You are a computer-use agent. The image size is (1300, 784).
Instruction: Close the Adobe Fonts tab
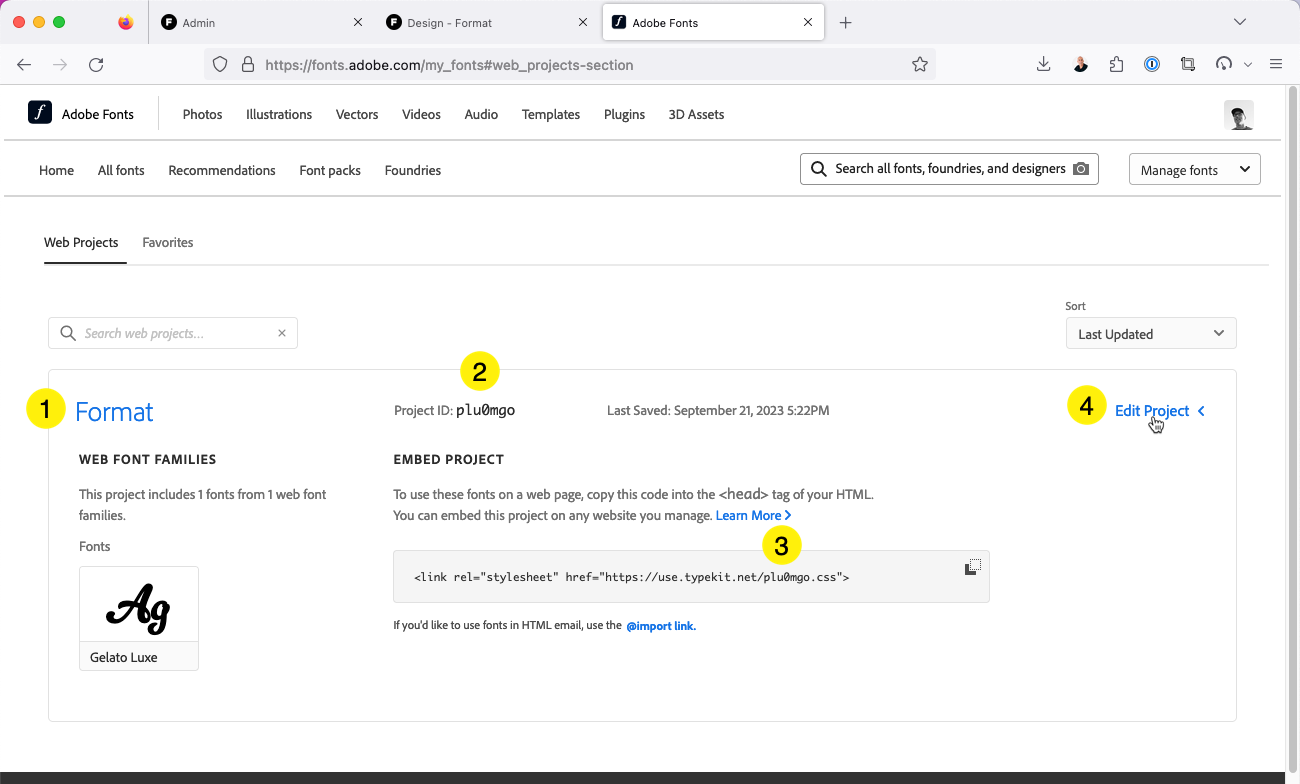(808, 22)
